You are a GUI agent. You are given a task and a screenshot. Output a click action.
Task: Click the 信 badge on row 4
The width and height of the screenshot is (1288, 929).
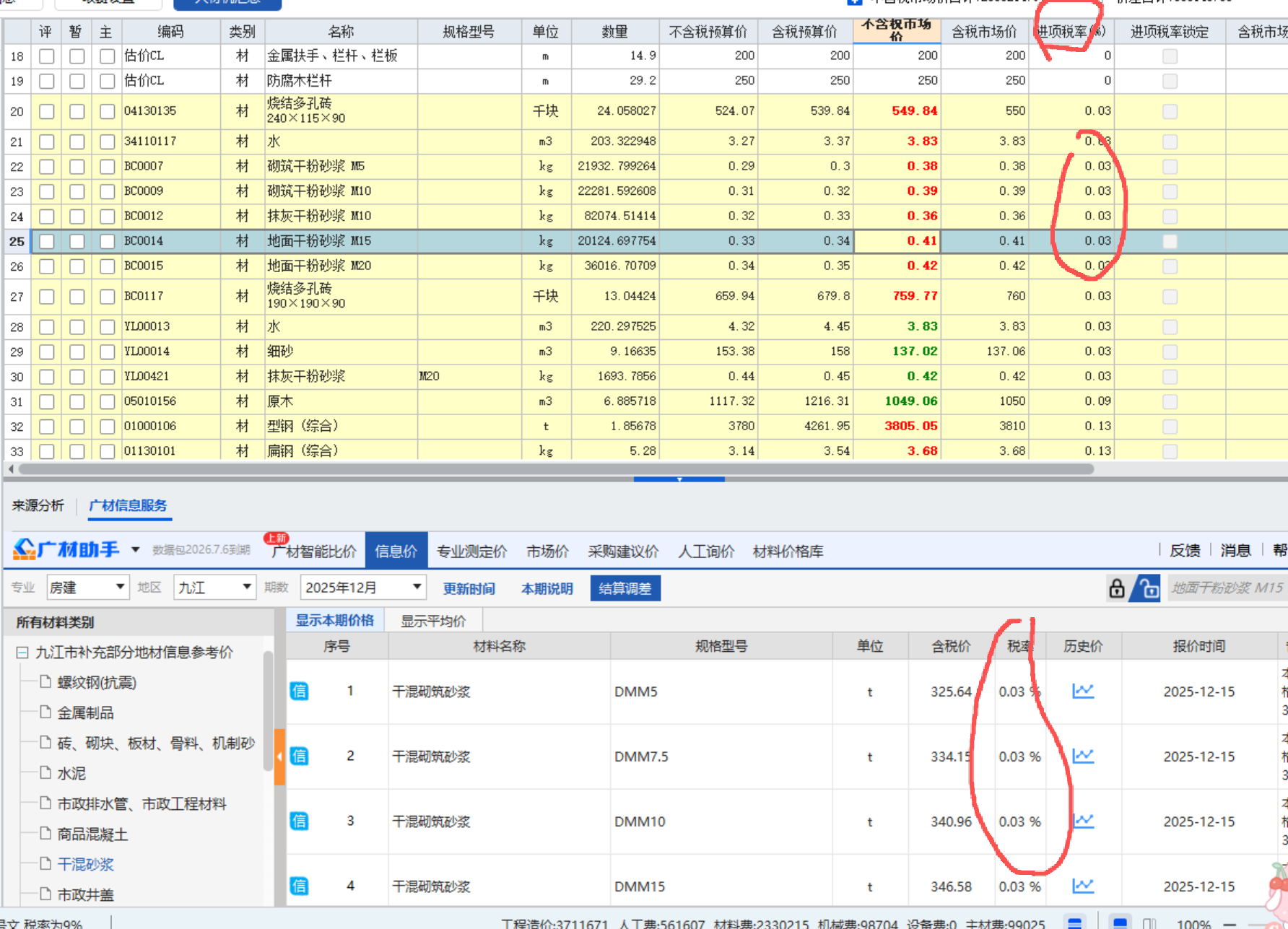(299, 886)
